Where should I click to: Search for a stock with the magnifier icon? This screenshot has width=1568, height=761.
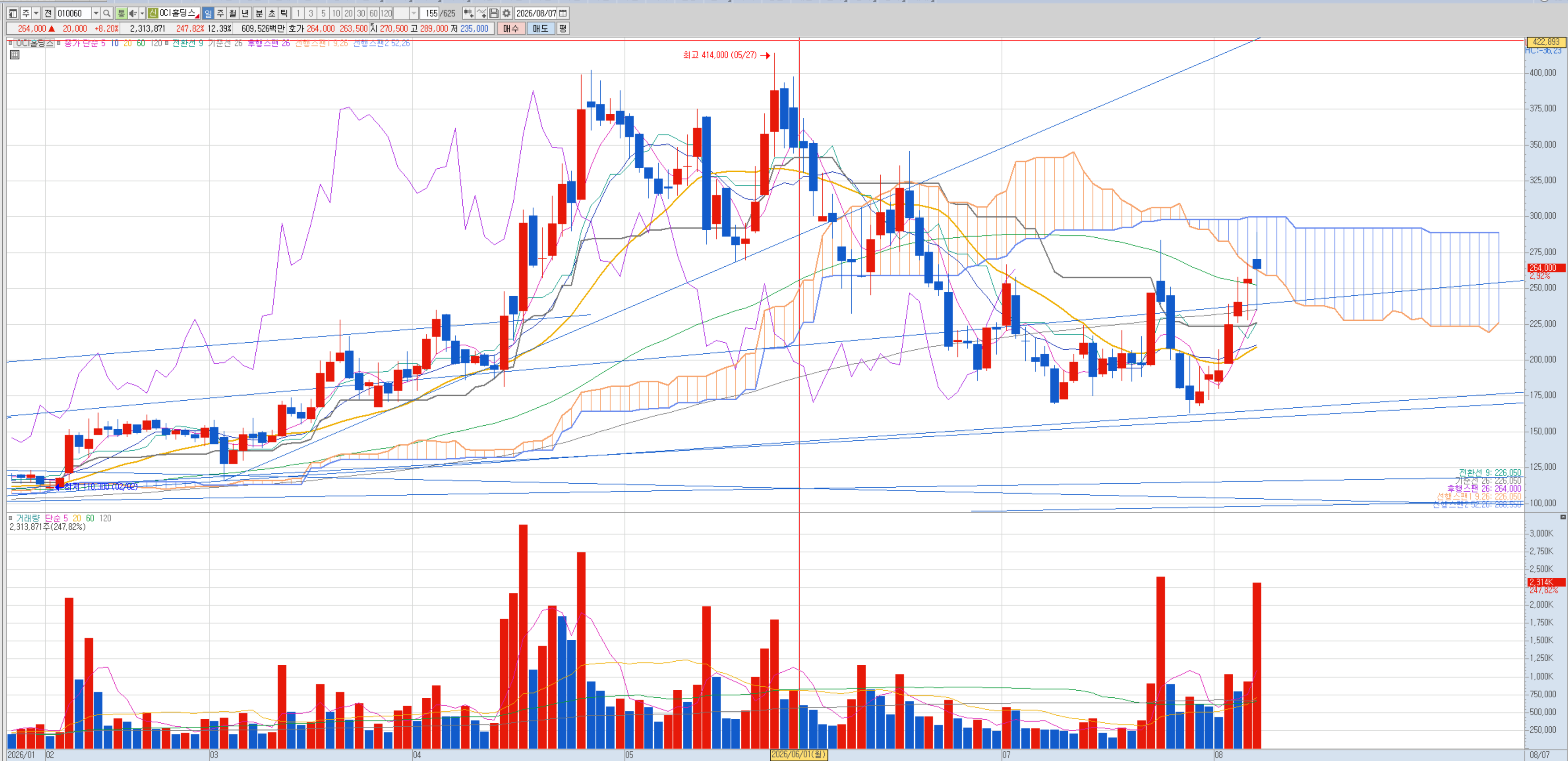pyautogui.click(x=106, y=13)
